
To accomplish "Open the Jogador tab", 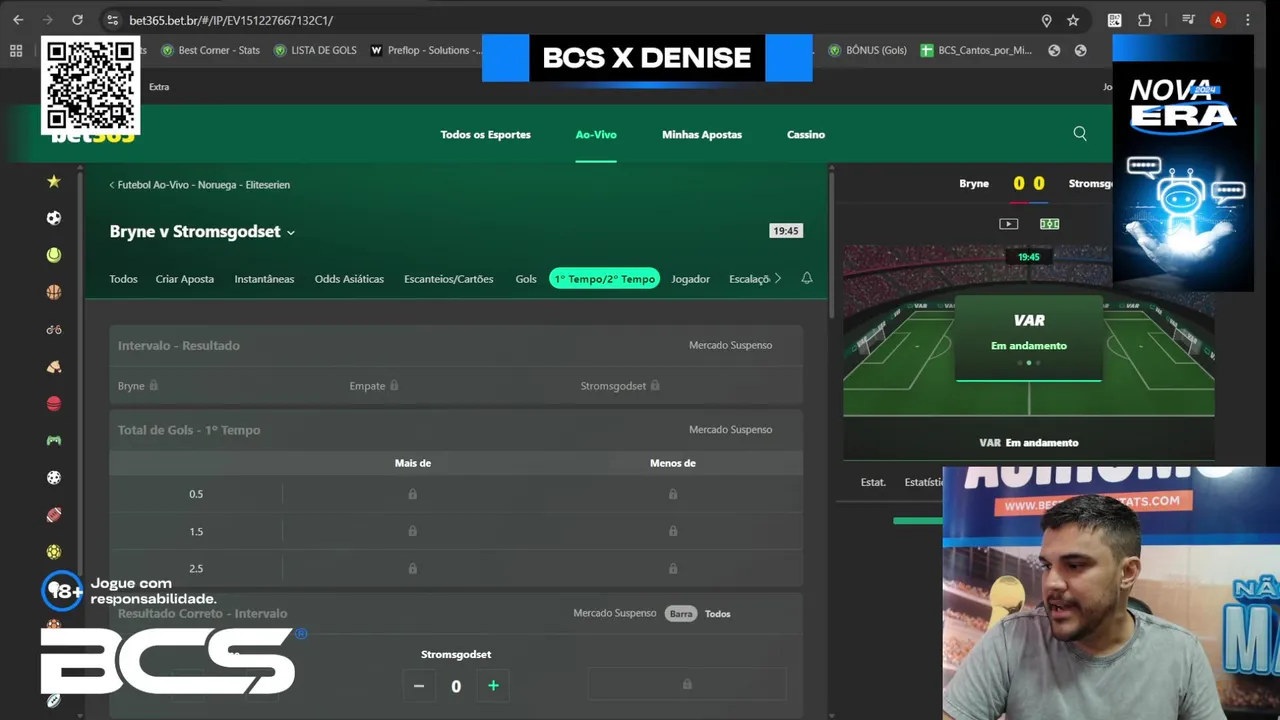I will (x=690, y=279).
